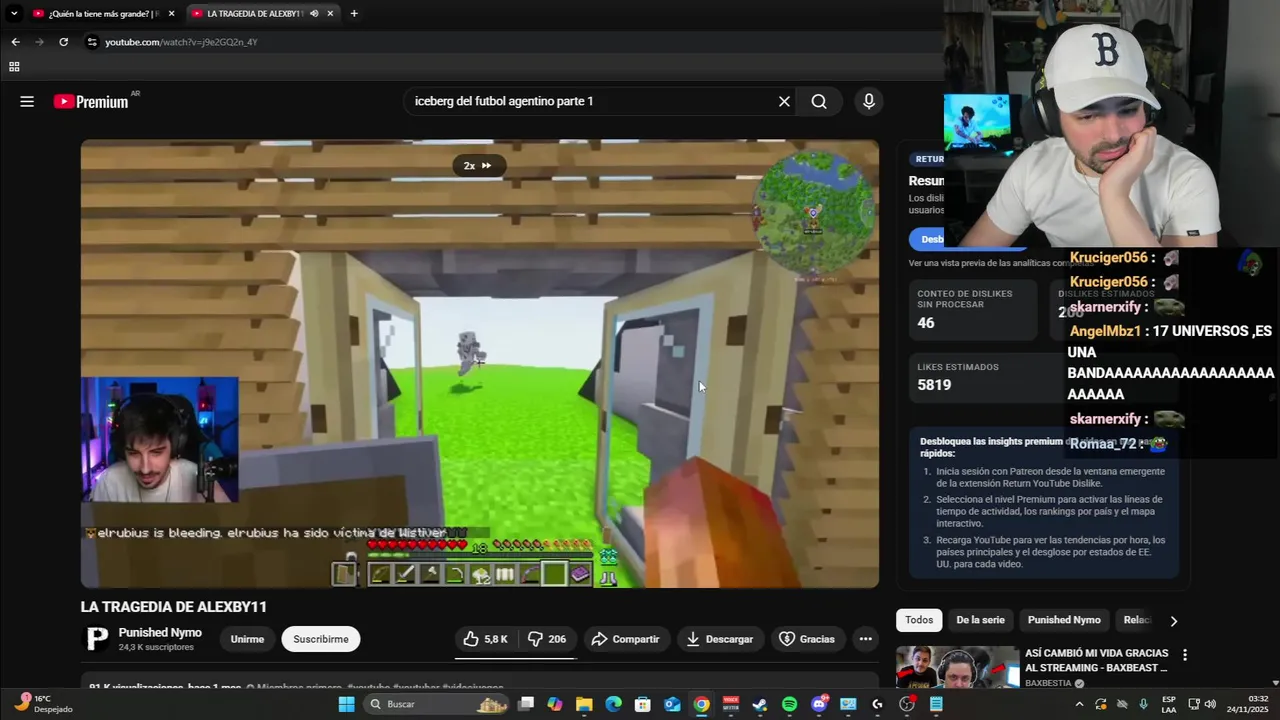Dislike the video showing 206

point(547,639)
